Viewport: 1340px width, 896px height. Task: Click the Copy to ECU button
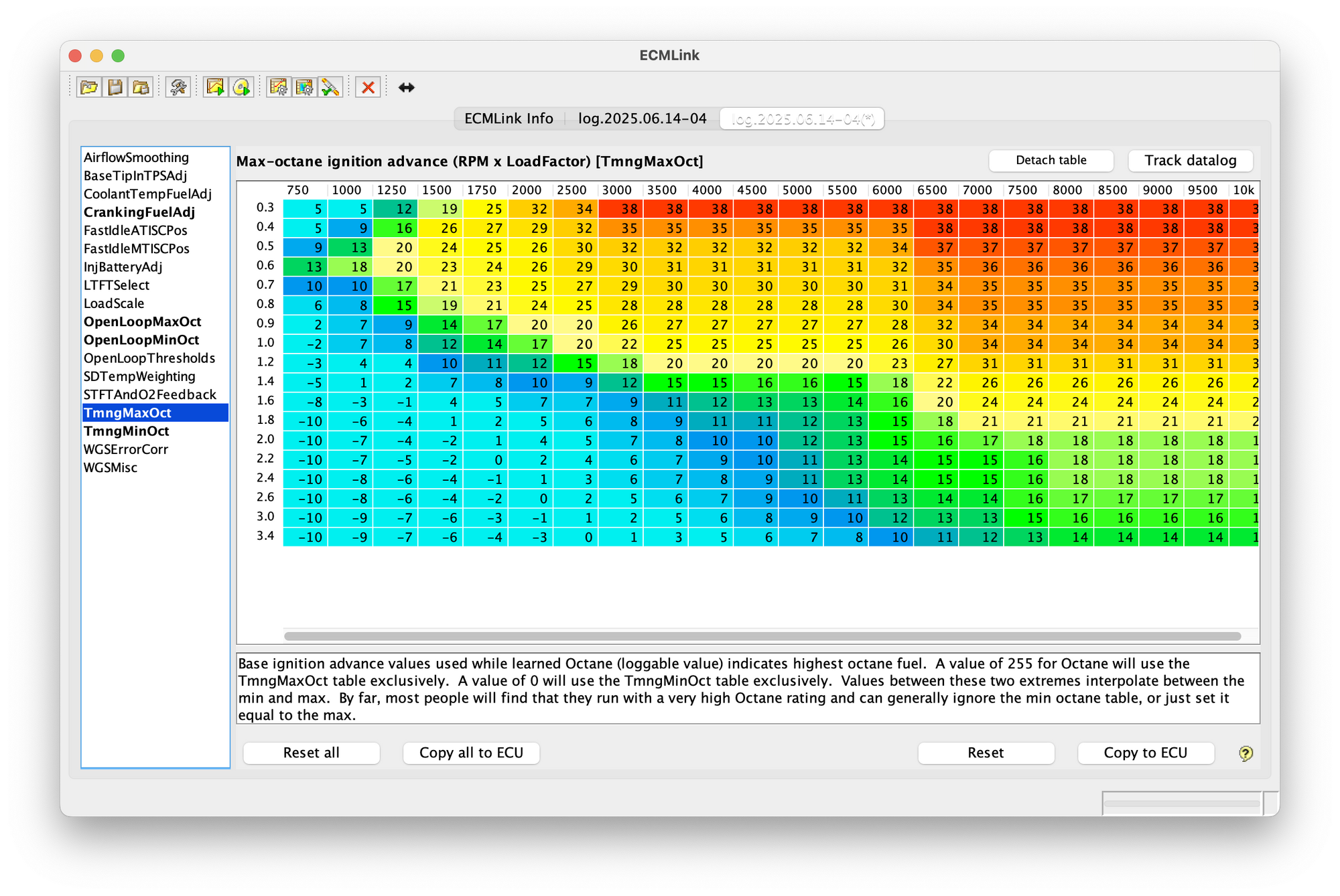[x=1145, y=753]
